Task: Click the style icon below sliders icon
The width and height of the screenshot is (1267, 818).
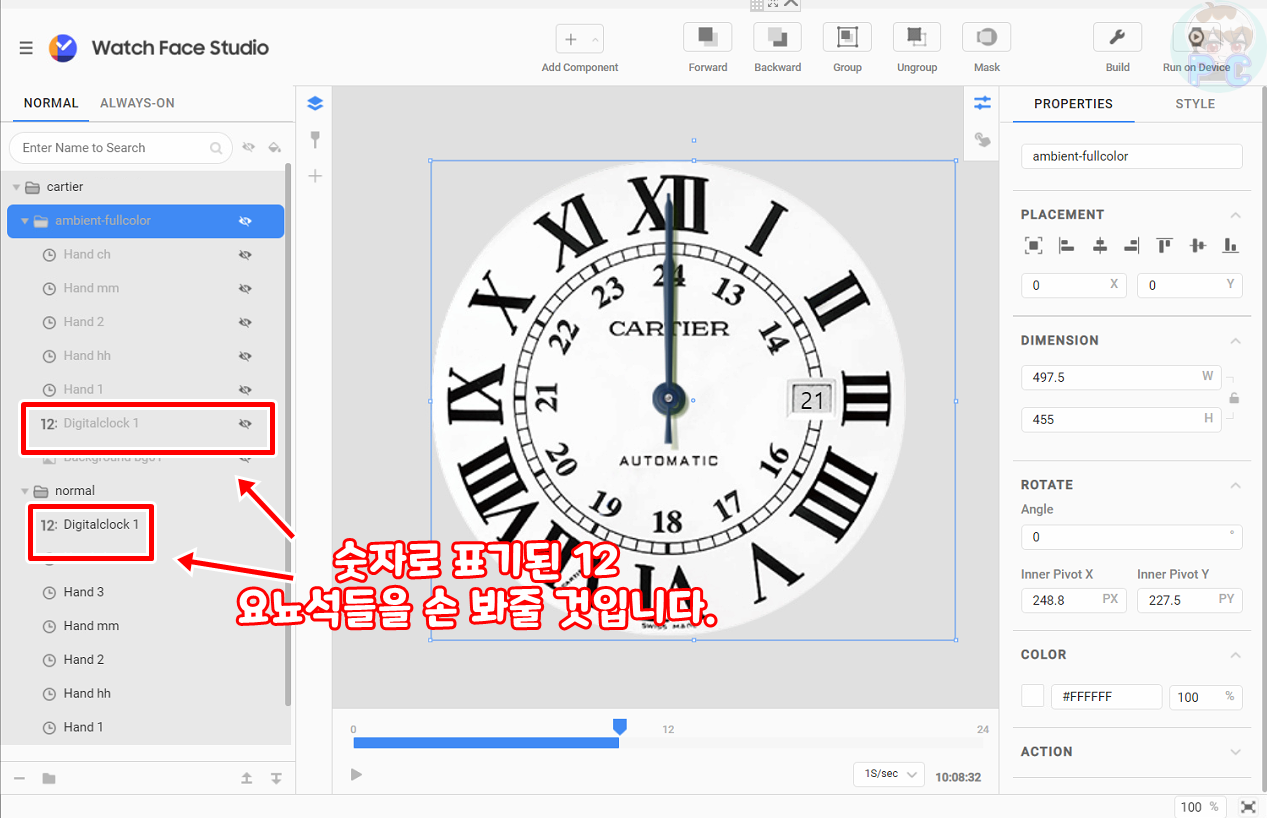Action: [x=982, y=140]
